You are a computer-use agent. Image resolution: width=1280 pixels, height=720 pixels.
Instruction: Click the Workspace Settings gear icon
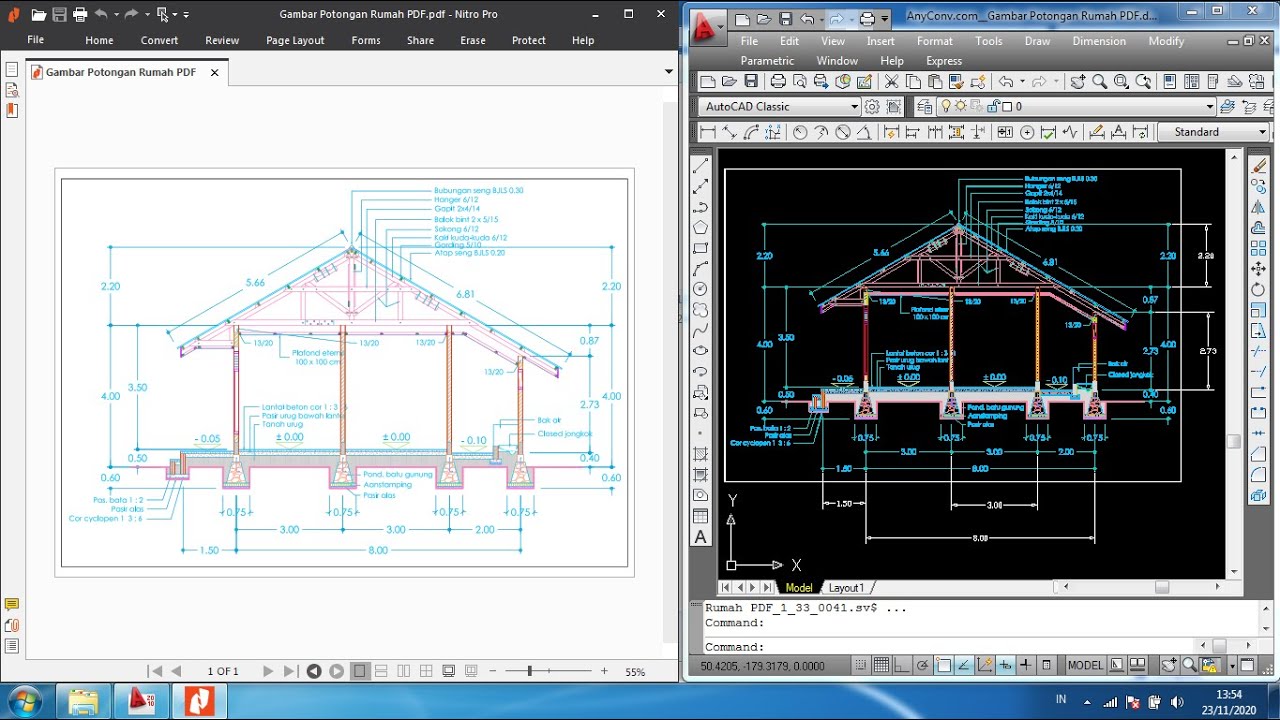coord(872,106)
